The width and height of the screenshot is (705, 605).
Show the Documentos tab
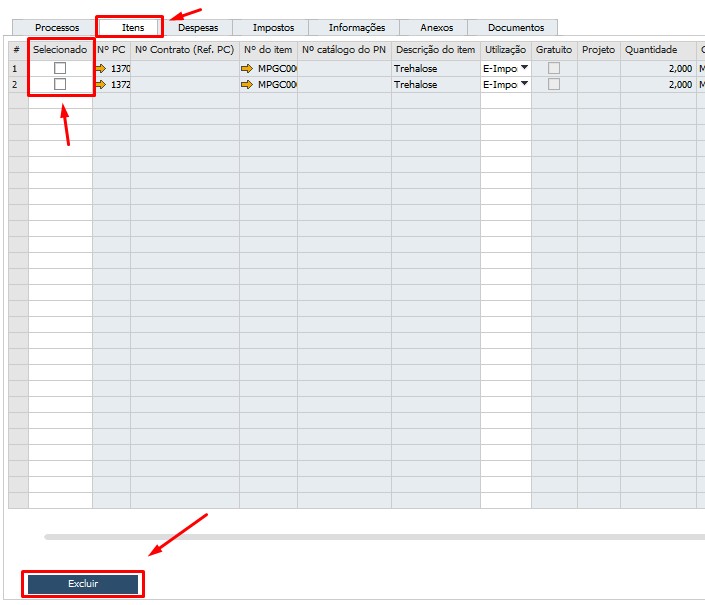coord(515,28)
